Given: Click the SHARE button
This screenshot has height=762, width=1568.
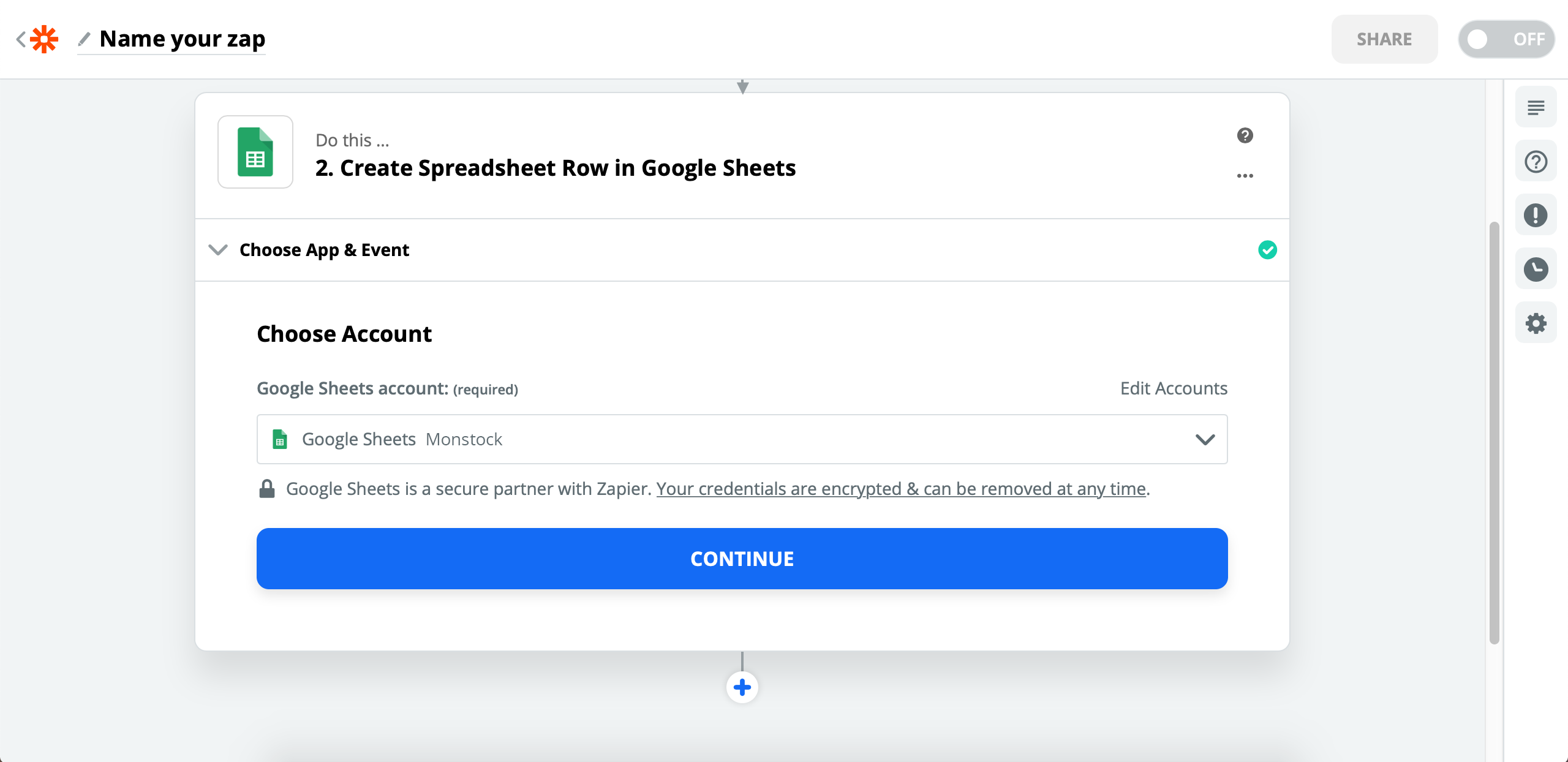Looking at the screenshot, I should [x=1384, y=39].
